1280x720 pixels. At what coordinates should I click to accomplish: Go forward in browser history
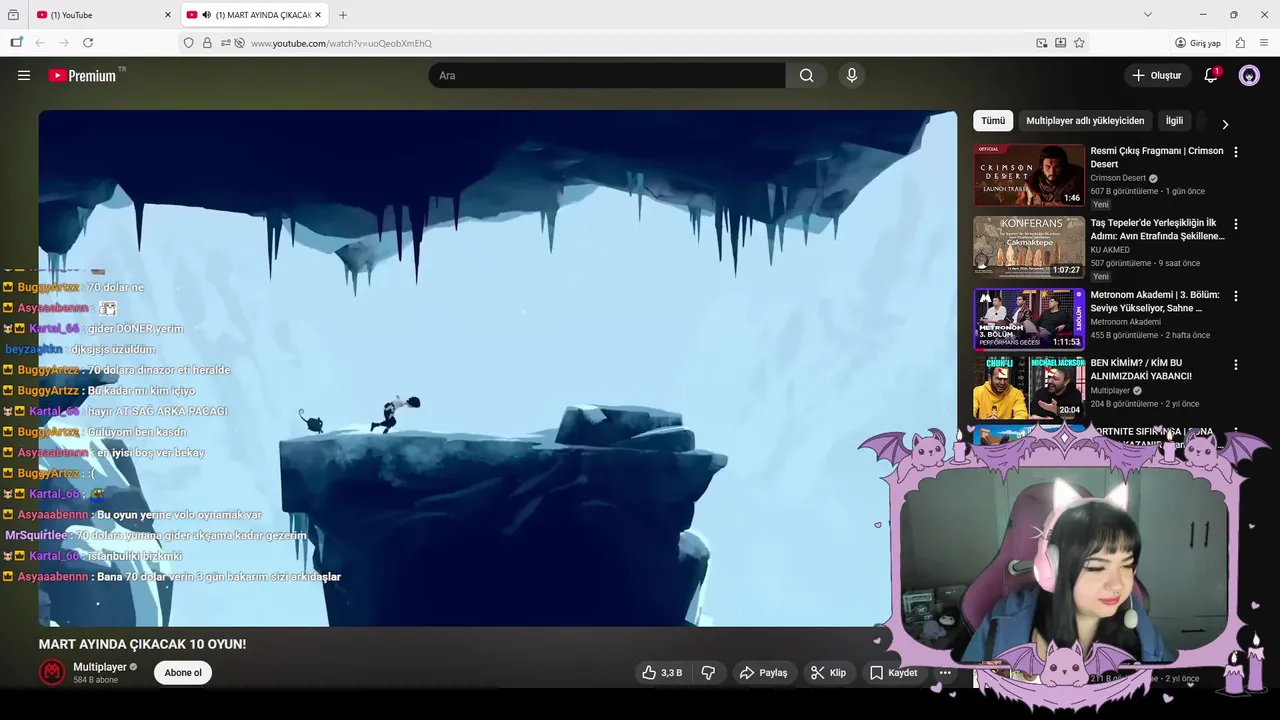64,43
